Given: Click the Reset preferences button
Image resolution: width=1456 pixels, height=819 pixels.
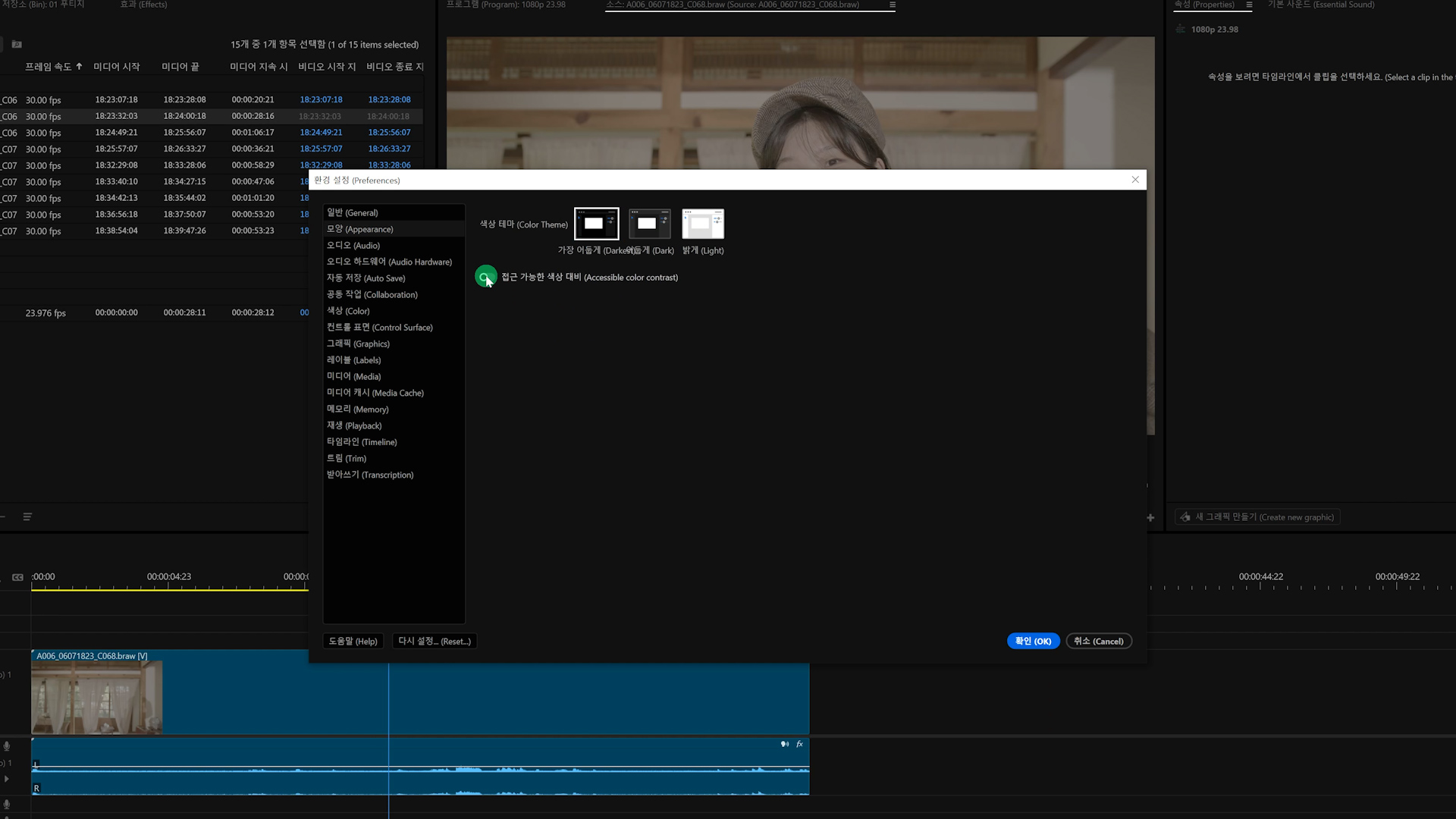Looking at the screenshot, I should (435, 642).
